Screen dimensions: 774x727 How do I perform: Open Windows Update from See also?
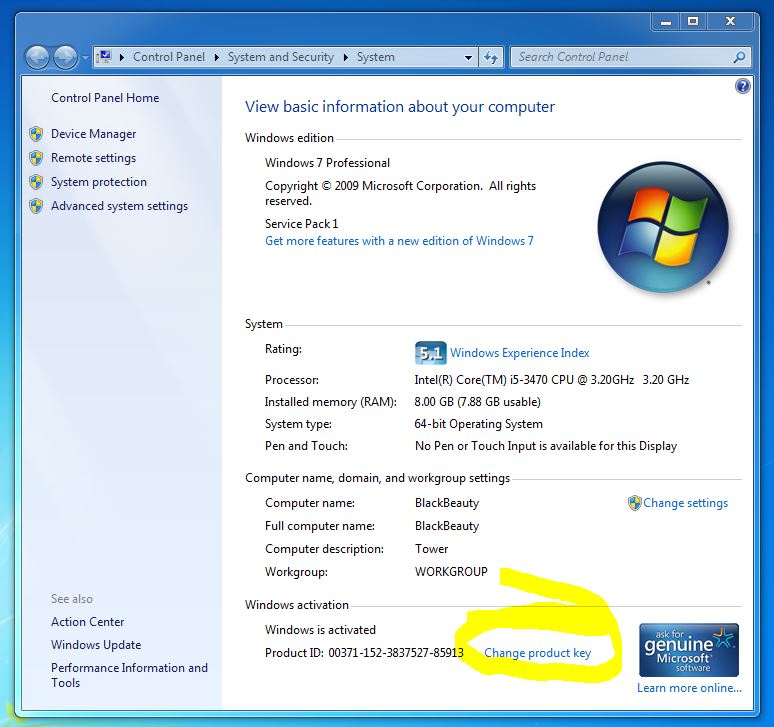coord(96,645)
